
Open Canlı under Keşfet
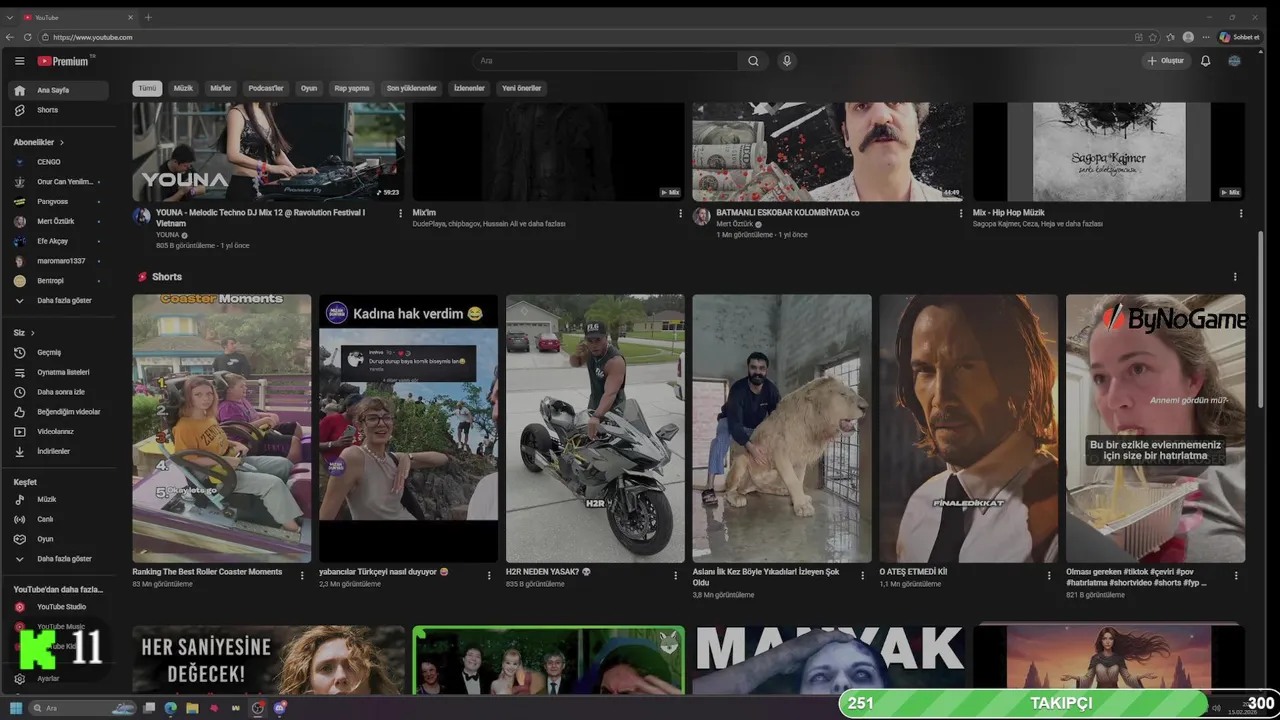(60, 519)
